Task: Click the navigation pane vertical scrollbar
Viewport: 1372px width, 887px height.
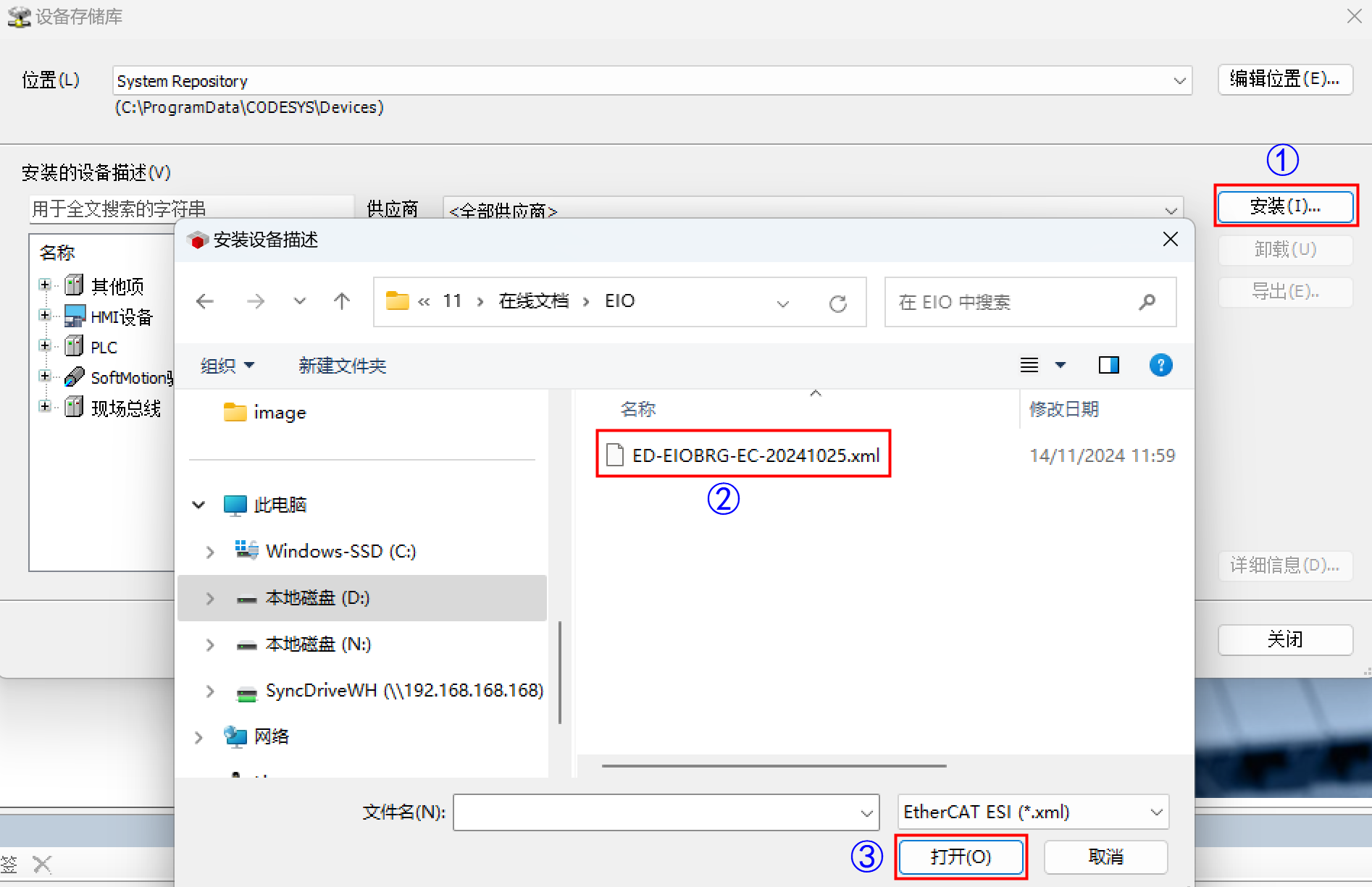Action: [x=560, y=672]
